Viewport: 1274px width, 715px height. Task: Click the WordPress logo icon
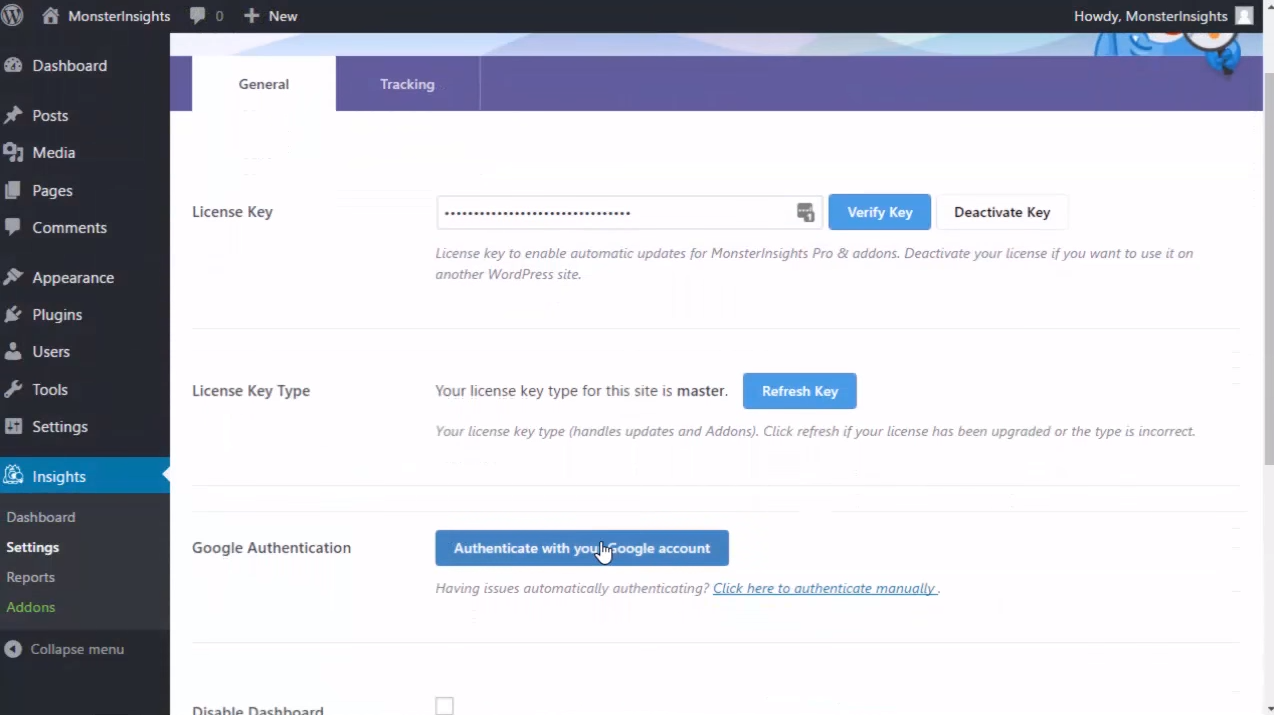coord(13,16)
